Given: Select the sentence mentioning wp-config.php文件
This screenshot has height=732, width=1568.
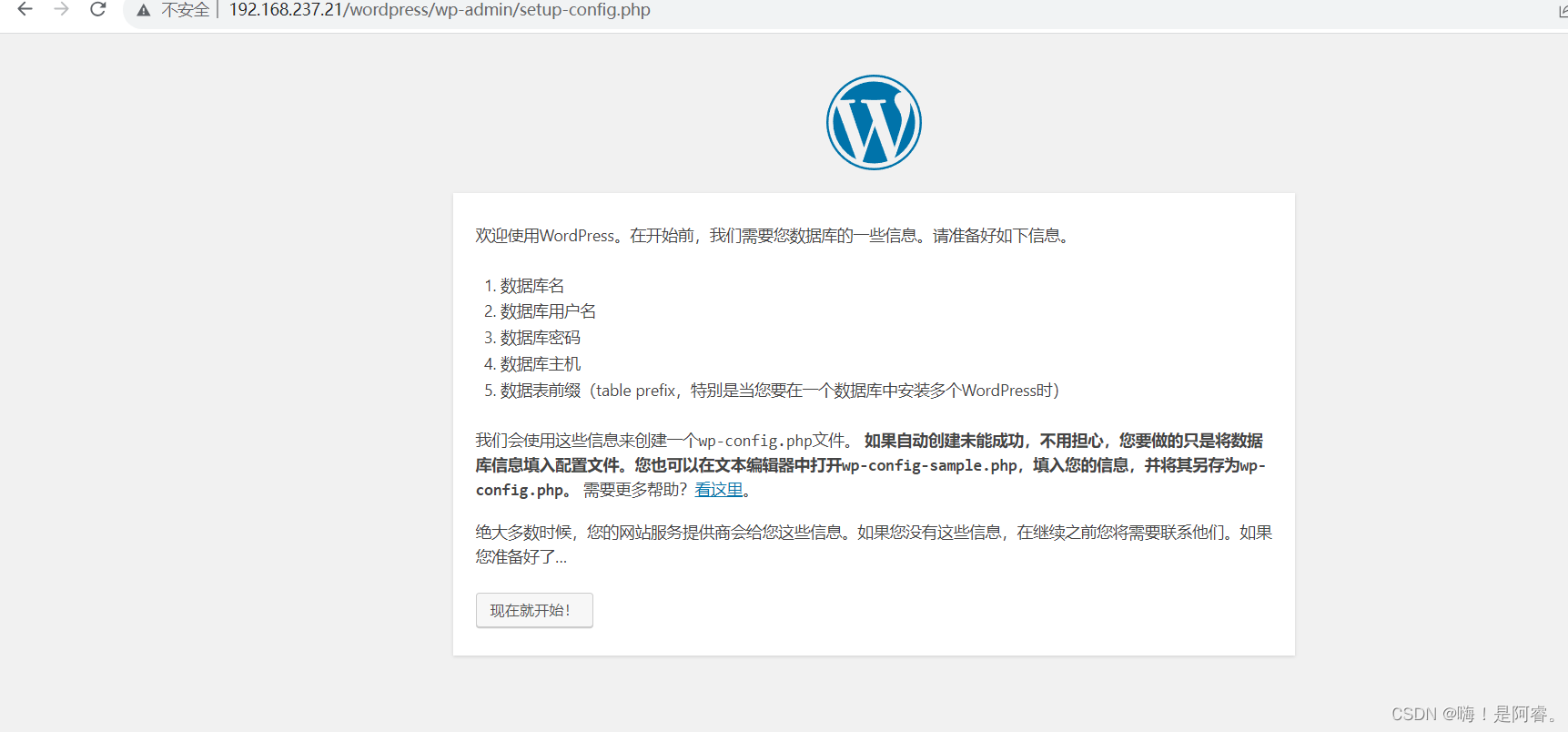Looking at the screenshot, I should pyautogui.click(x=664, y=441).
